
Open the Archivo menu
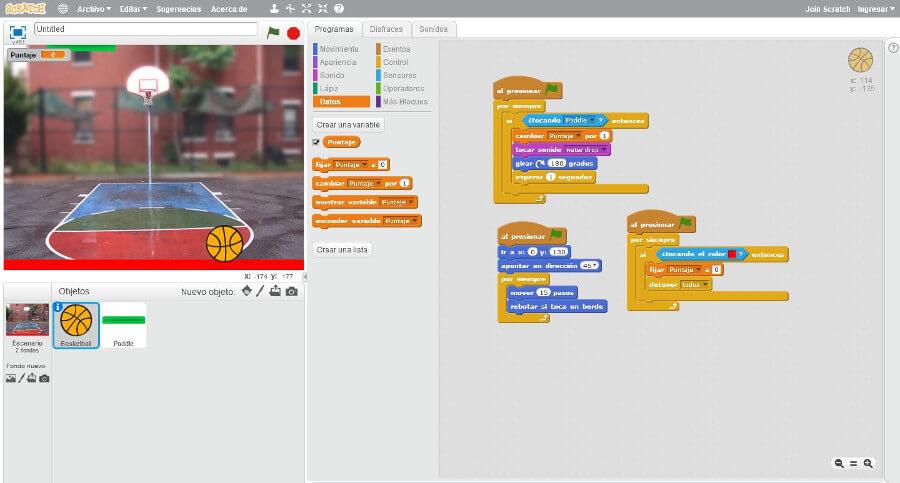coord(94,9)
